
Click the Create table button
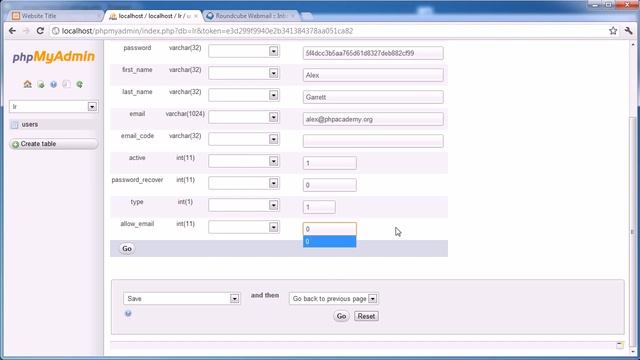[53, 144]
